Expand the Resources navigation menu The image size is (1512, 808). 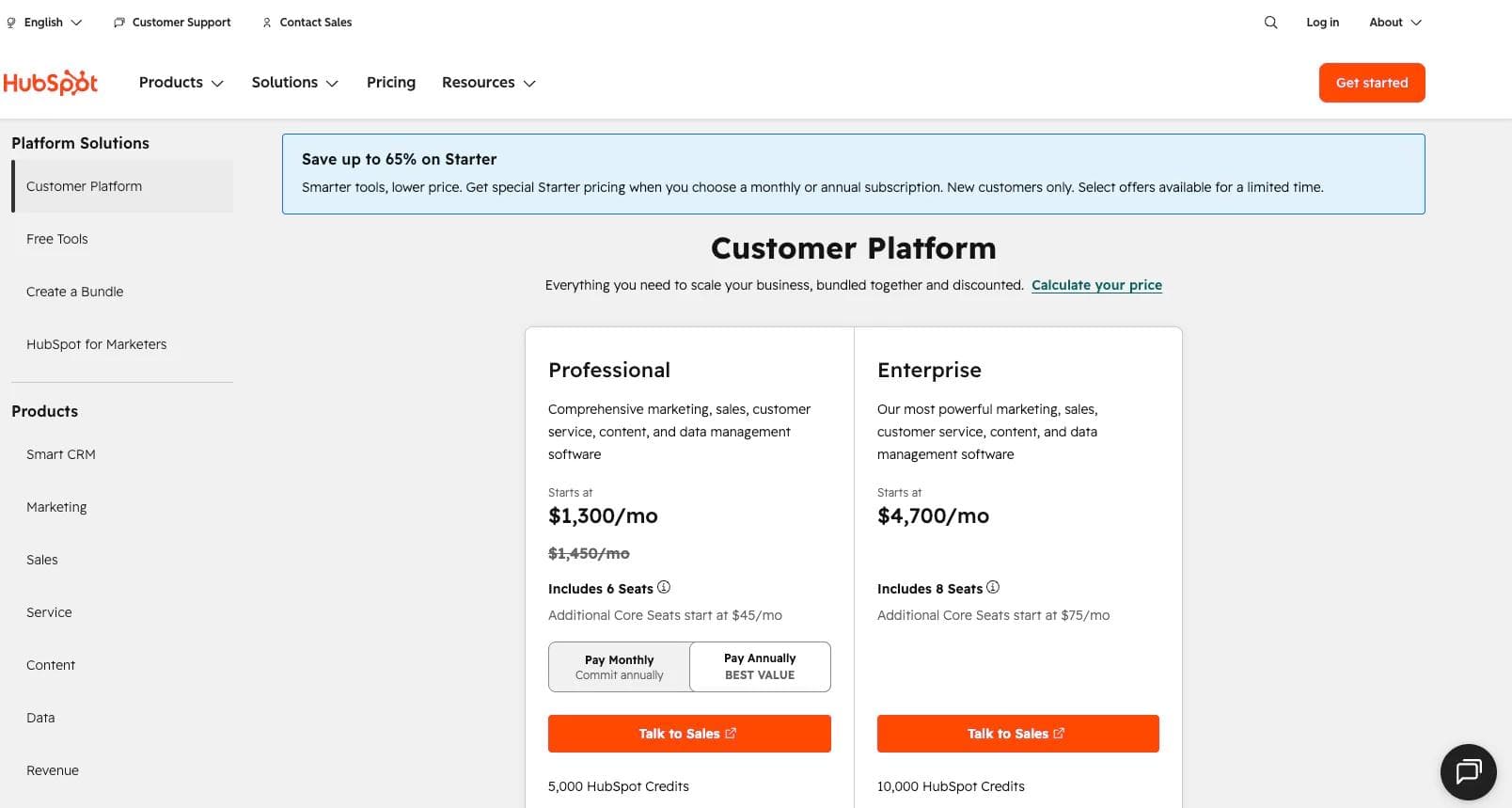tap(489, 83)
